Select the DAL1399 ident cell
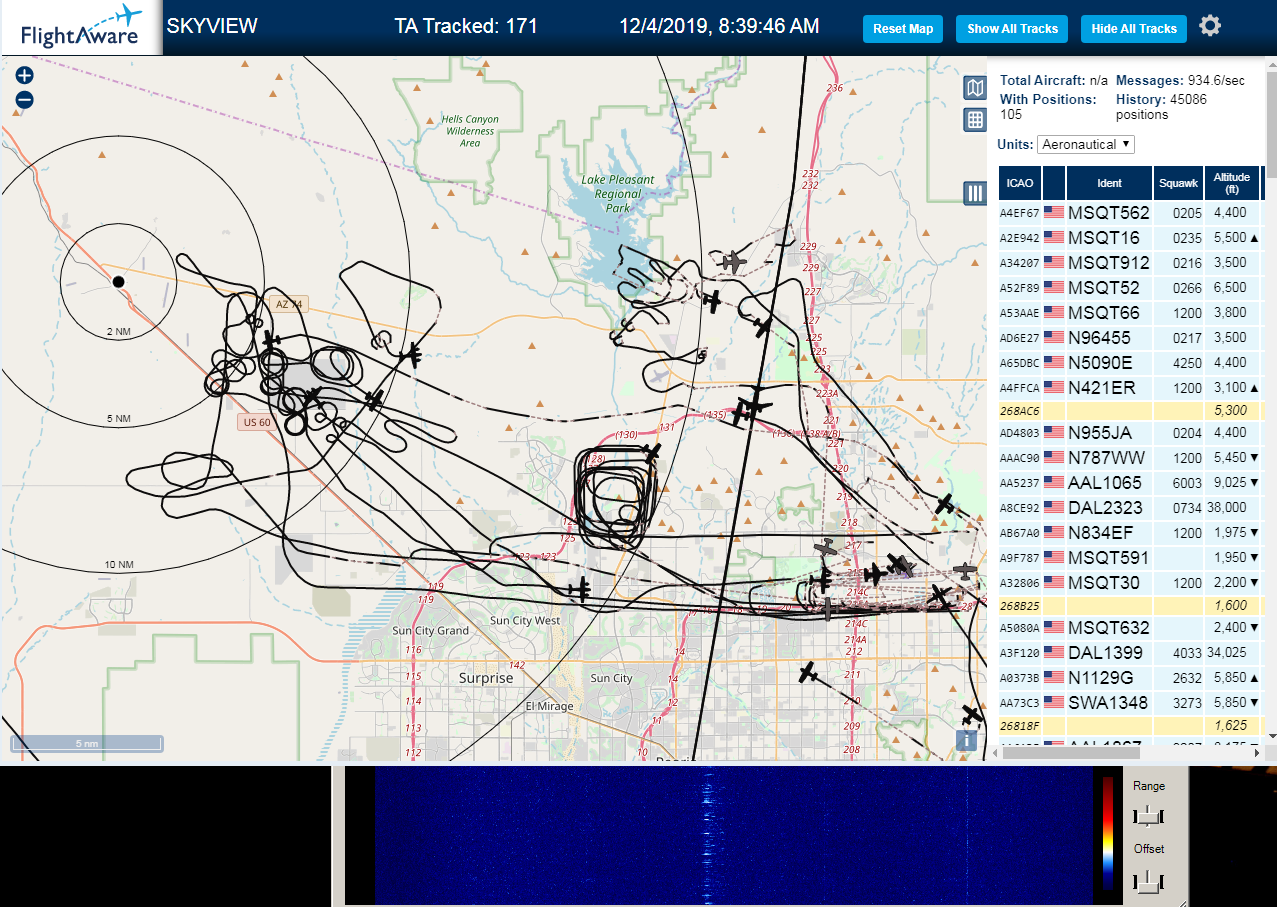1277x907 pixels. point(1108,652)
